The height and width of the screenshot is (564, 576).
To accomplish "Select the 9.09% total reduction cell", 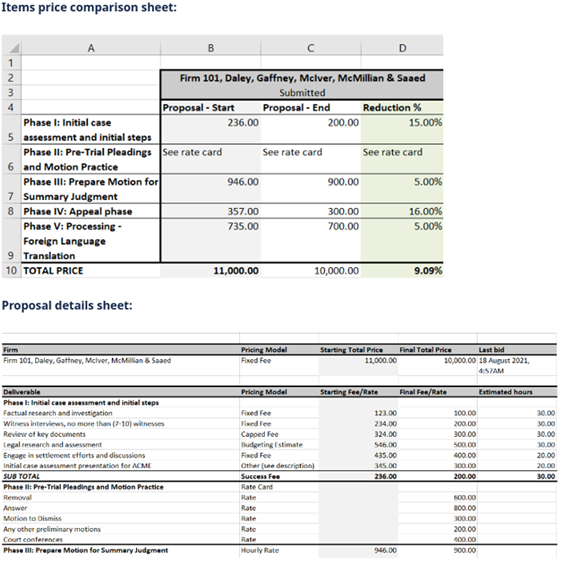I will point(402,271).
